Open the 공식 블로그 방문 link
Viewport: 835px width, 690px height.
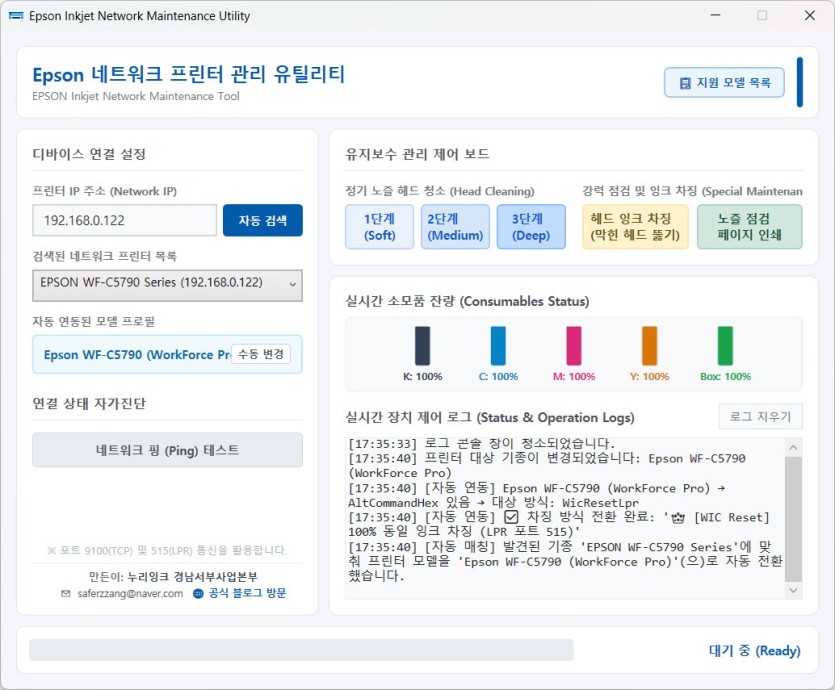pos(247,593)
